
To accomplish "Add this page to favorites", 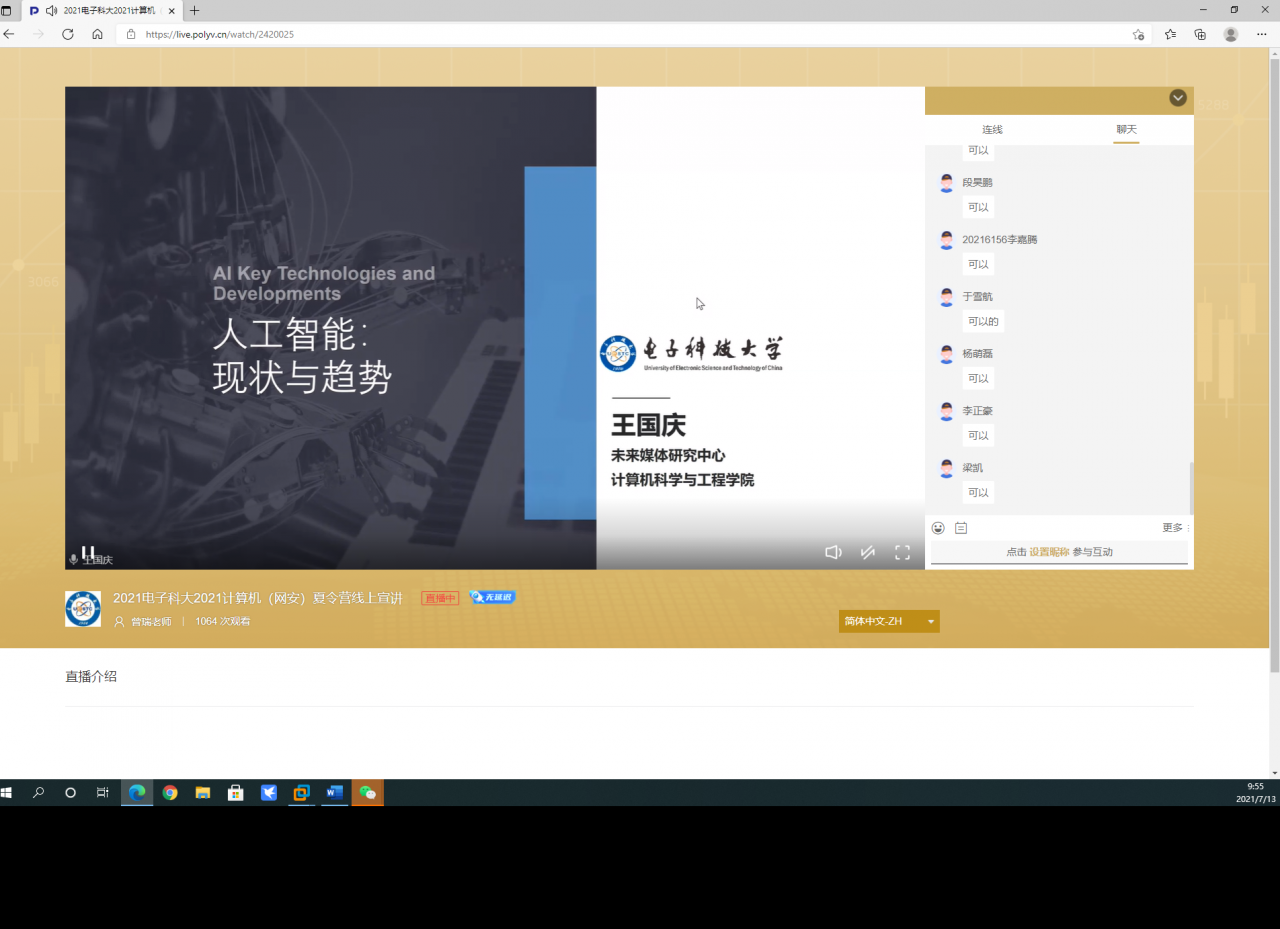I will (x=1138, y=34).
